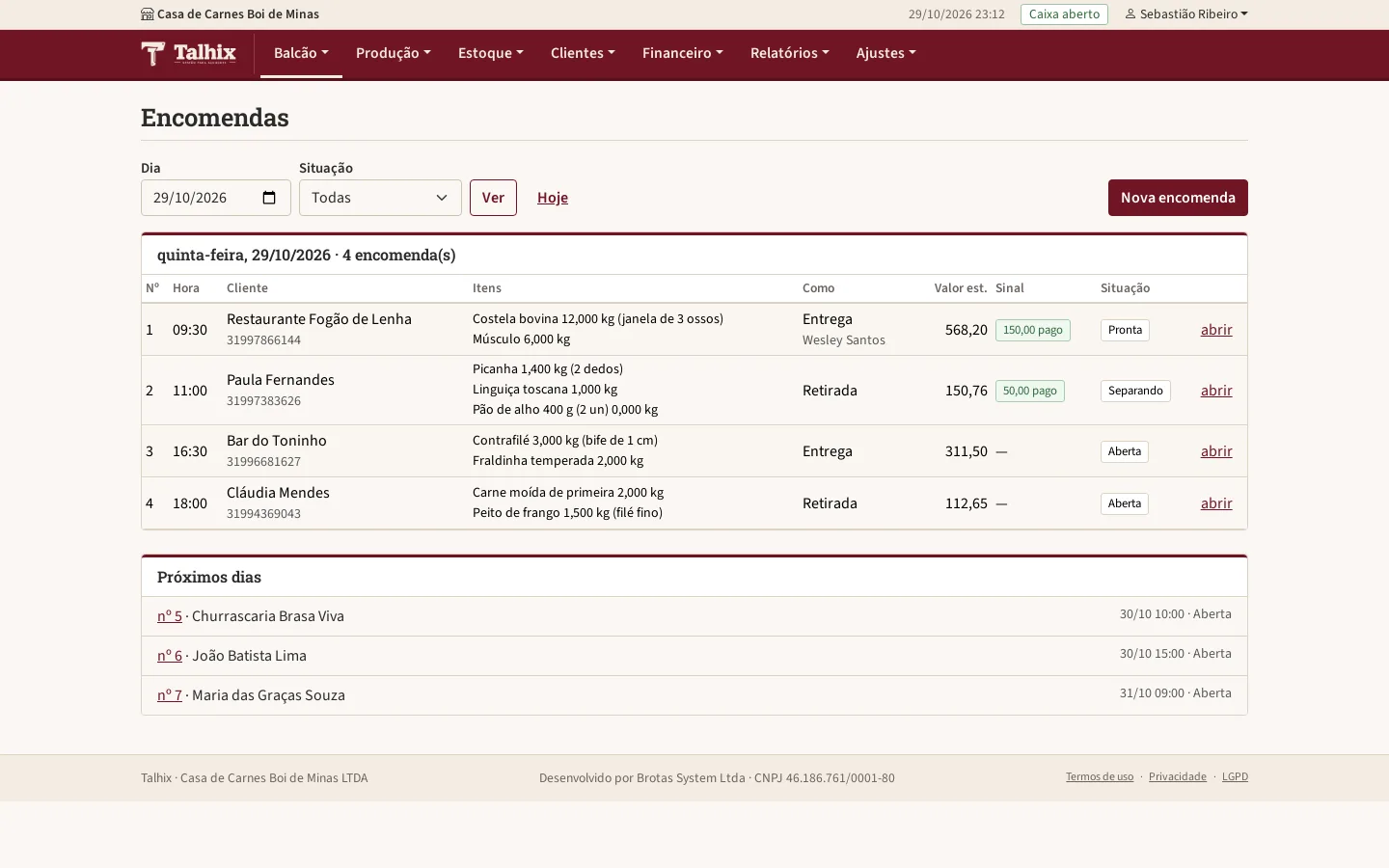Click the Ver filter button

493,198
